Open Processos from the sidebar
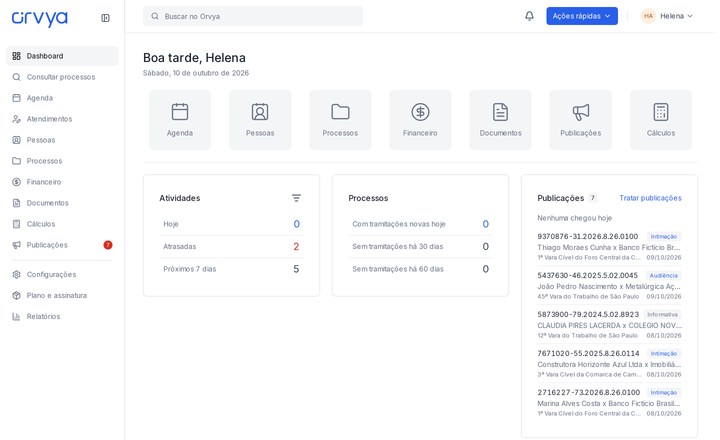 click(x=62, y=161)
